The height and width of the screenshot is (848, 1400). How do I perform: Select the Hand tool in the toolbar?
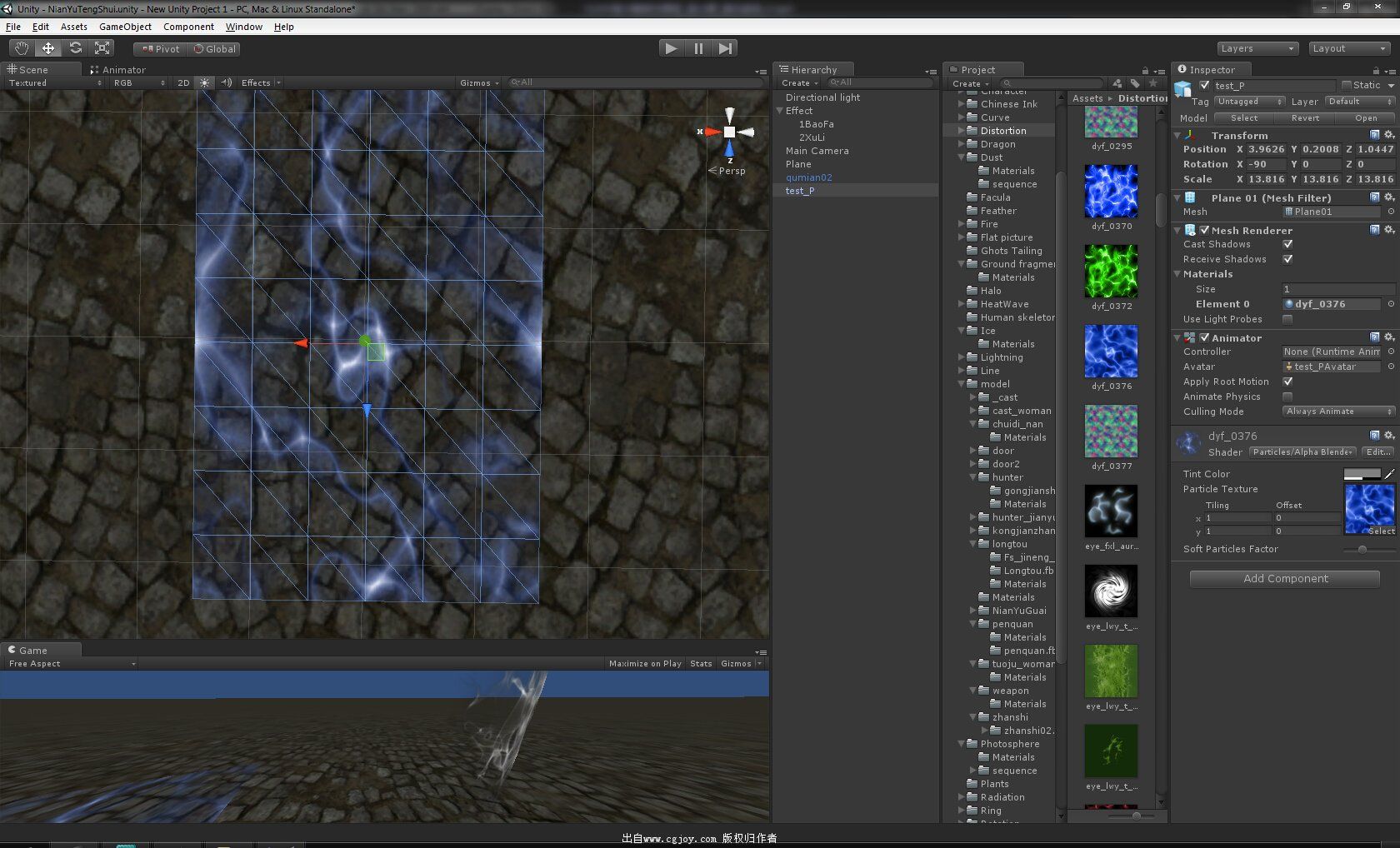pos(21,48)
